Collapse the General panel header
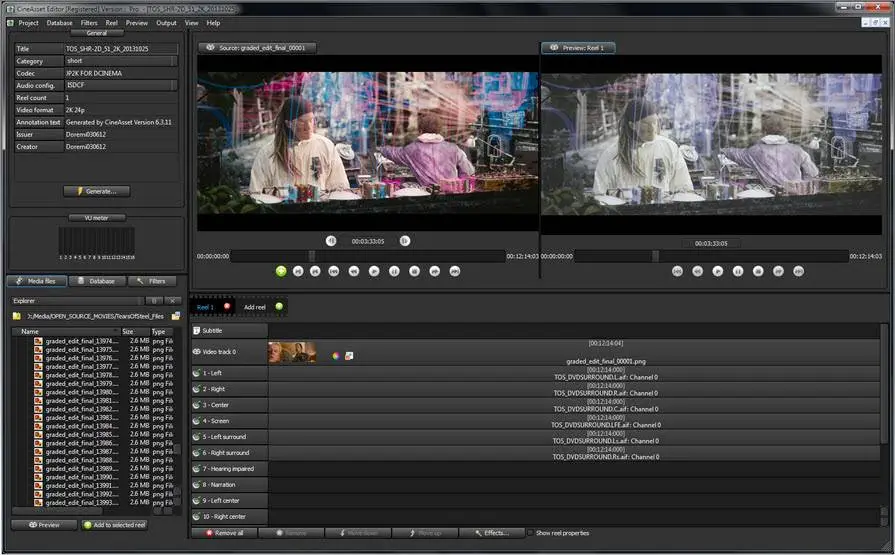Viewport: 895px width, 555px height. tap(96, 33)
